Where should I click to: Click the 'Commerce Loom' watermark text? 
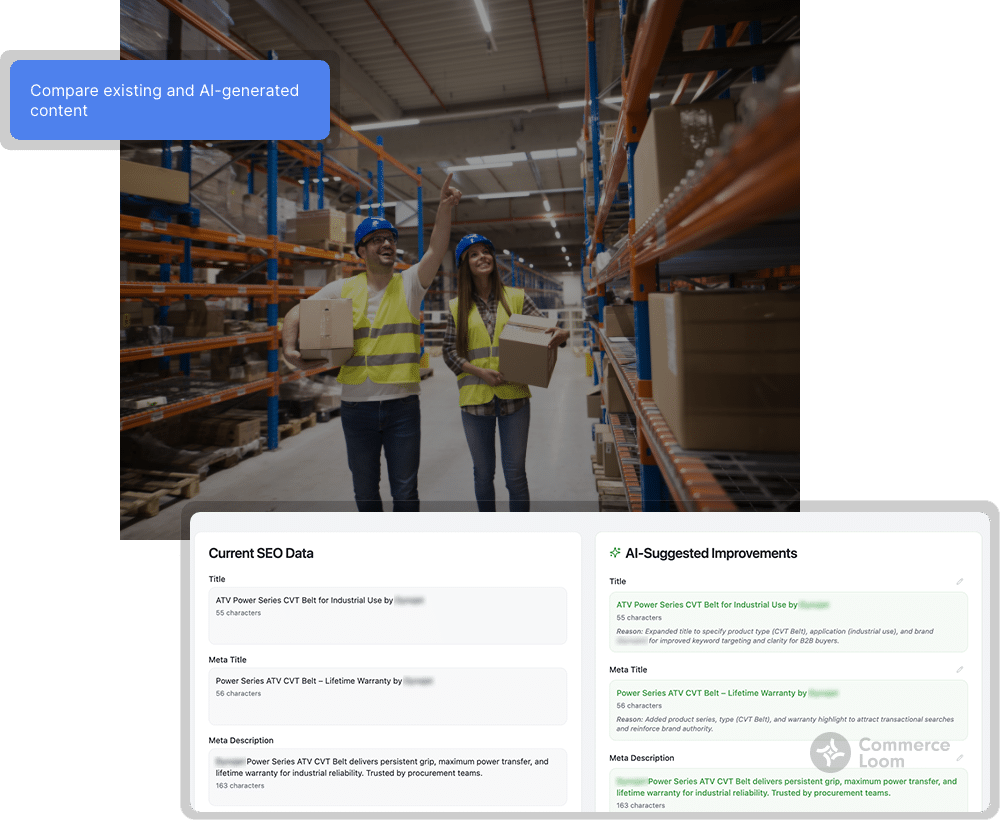[x=903, y=753]
